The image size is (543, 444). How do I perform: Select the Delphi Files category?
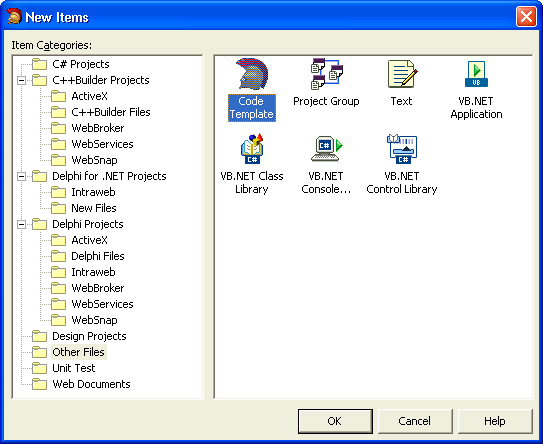pos(98,256)
